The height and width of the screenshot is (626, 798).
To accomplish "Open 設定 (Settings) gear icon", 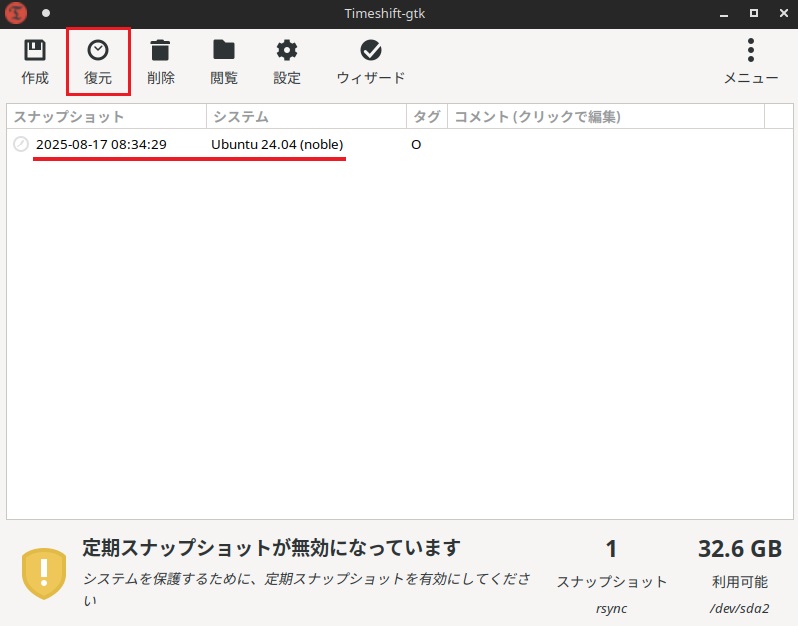I will 287,50.
